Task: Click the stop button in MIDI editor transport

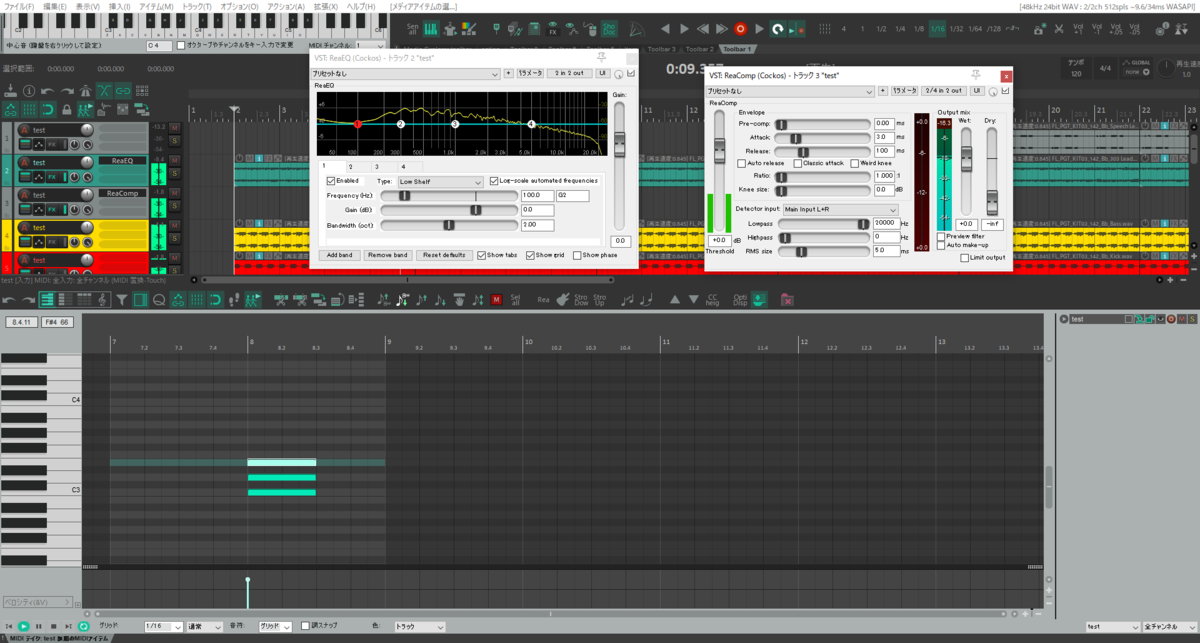Action: (x=53, y=626)
